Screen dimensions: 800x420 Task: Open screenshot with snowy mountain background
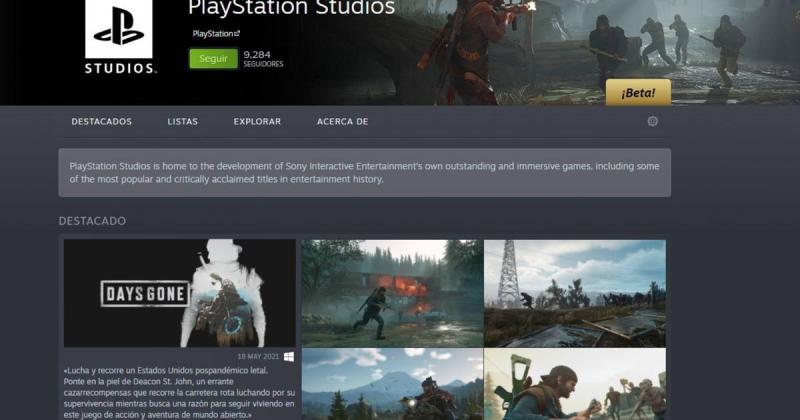pyautogui.click(x=392, y=384)
